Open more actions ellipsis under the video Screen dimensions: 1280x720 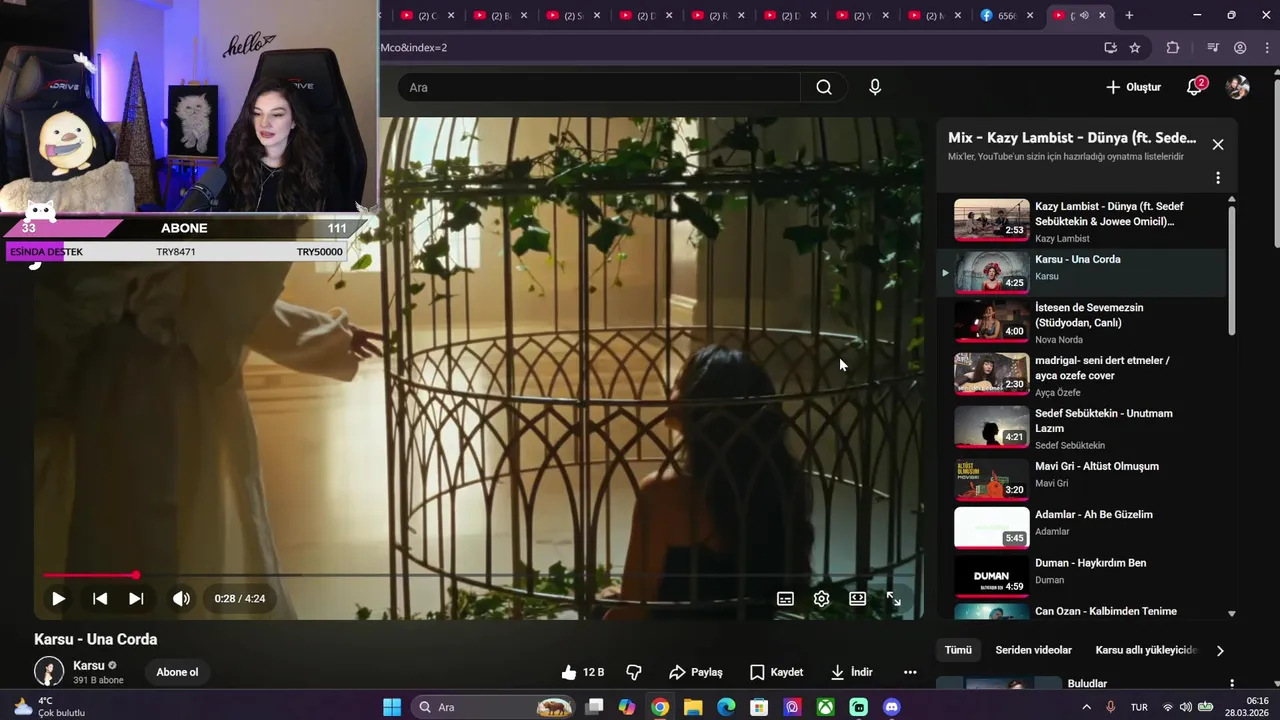tap(910, 672)
